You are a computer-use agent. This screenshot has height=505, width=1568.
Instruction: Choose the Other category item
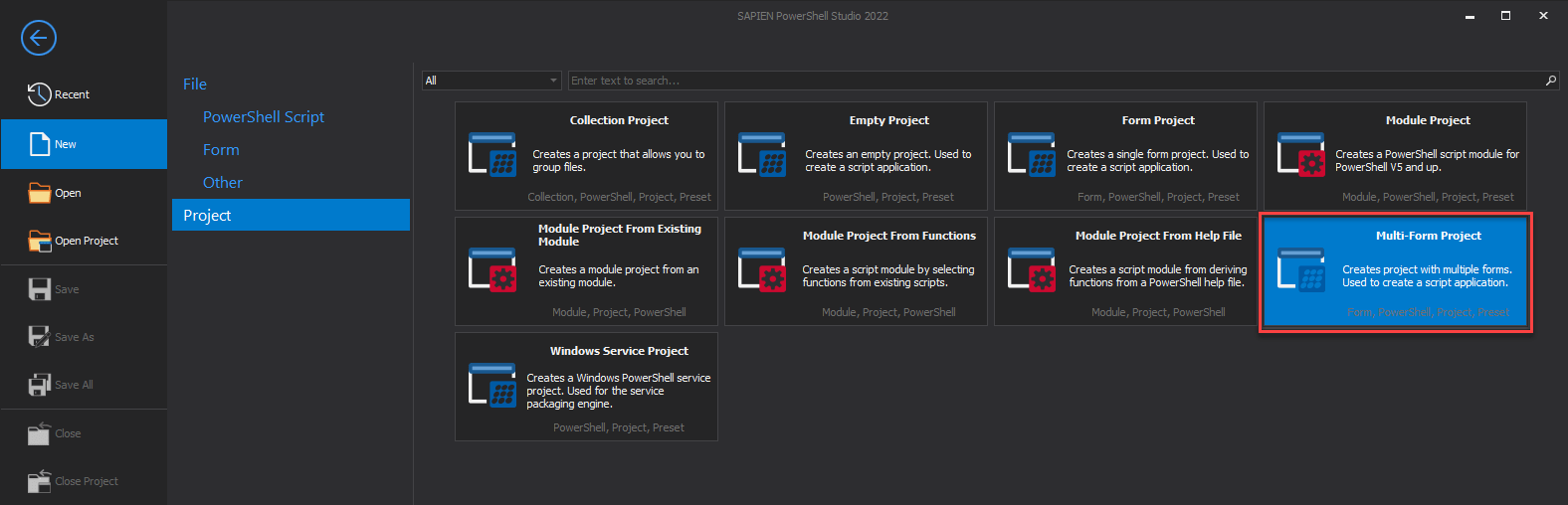click(223, 183)
